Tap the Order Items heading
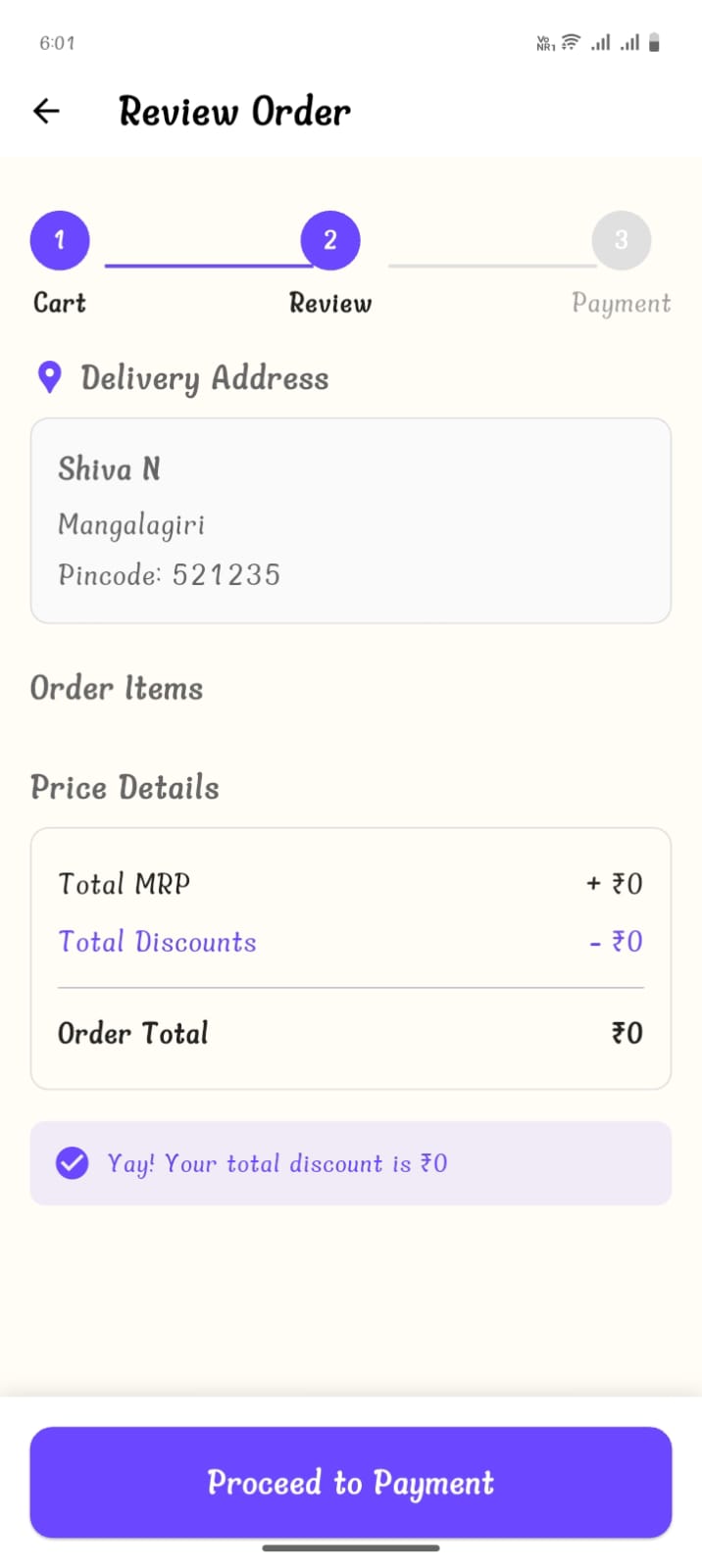 (117, 688)
